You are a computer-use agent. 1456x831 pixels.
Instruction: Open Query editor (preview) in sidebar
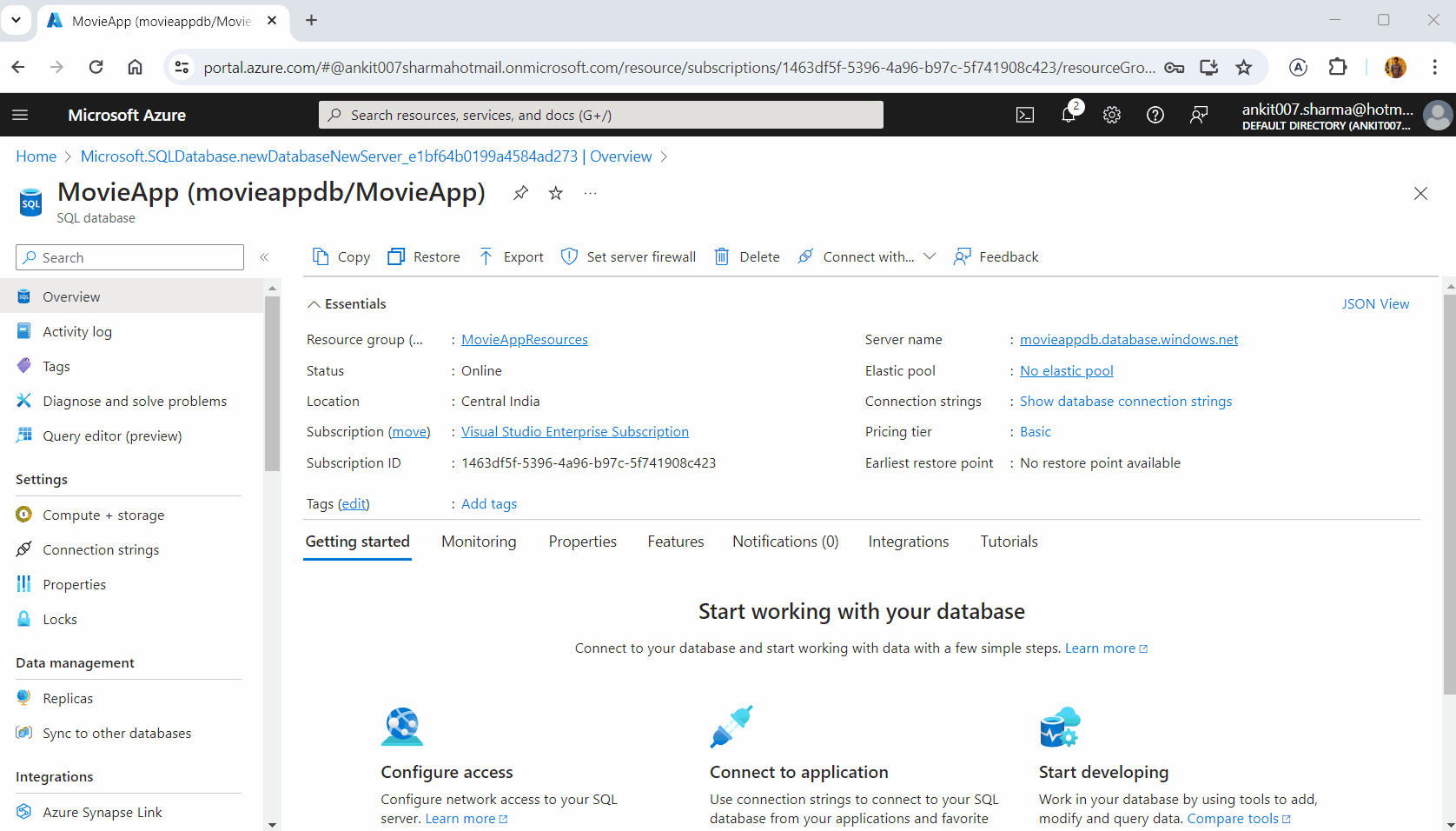[x=112, y=436]
